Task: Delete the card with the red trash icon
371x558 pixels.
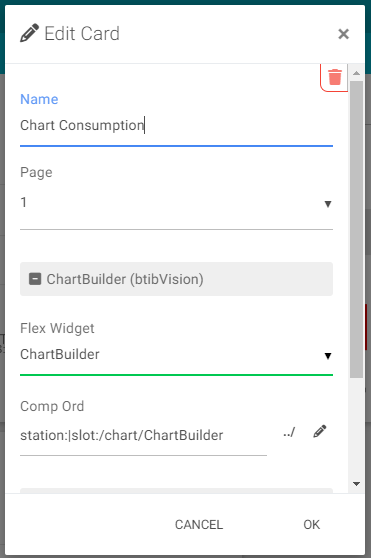Action: 334,77
